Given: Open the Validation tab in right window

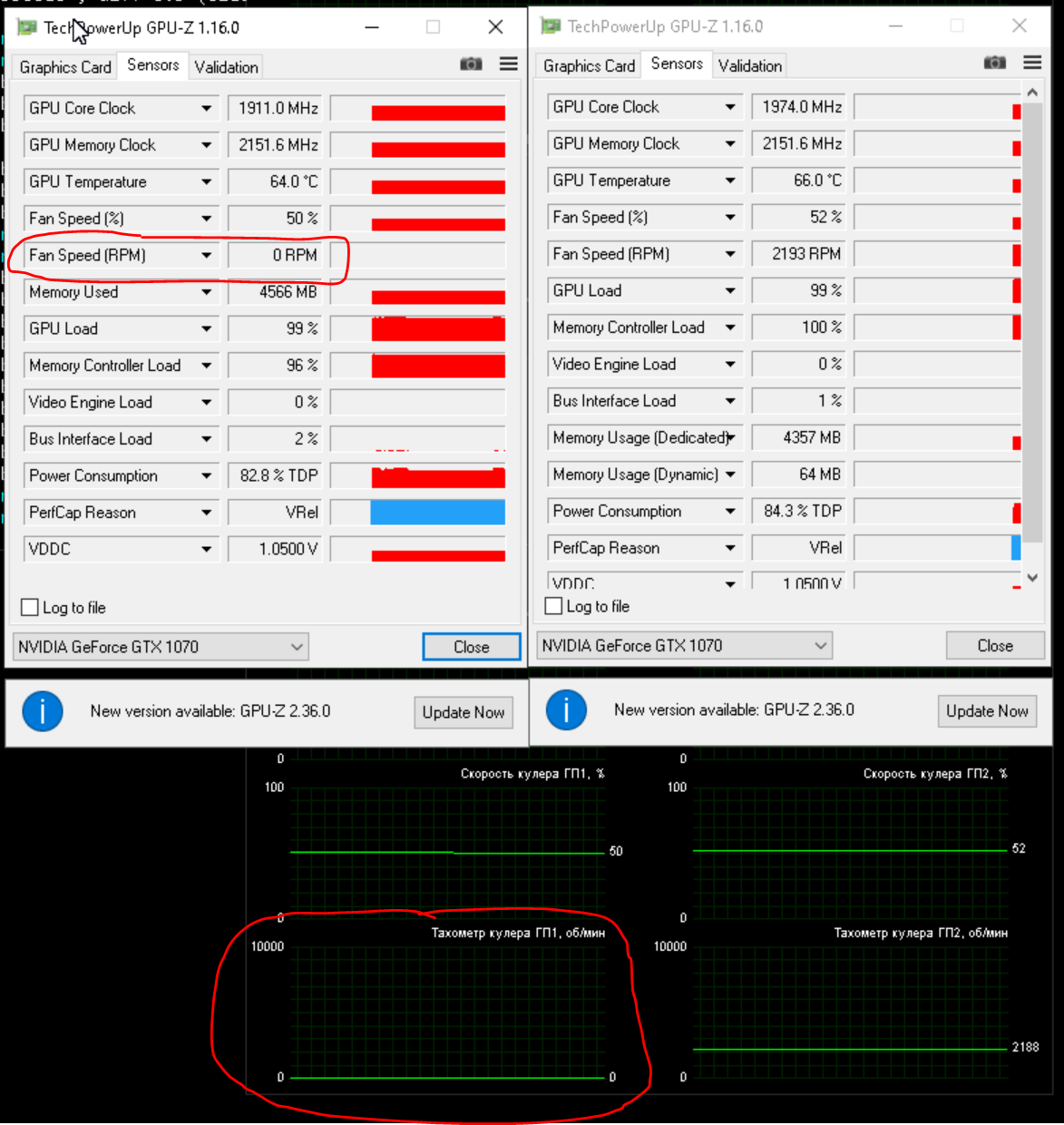Looking at the screenshot, I should tap(749, 64).
